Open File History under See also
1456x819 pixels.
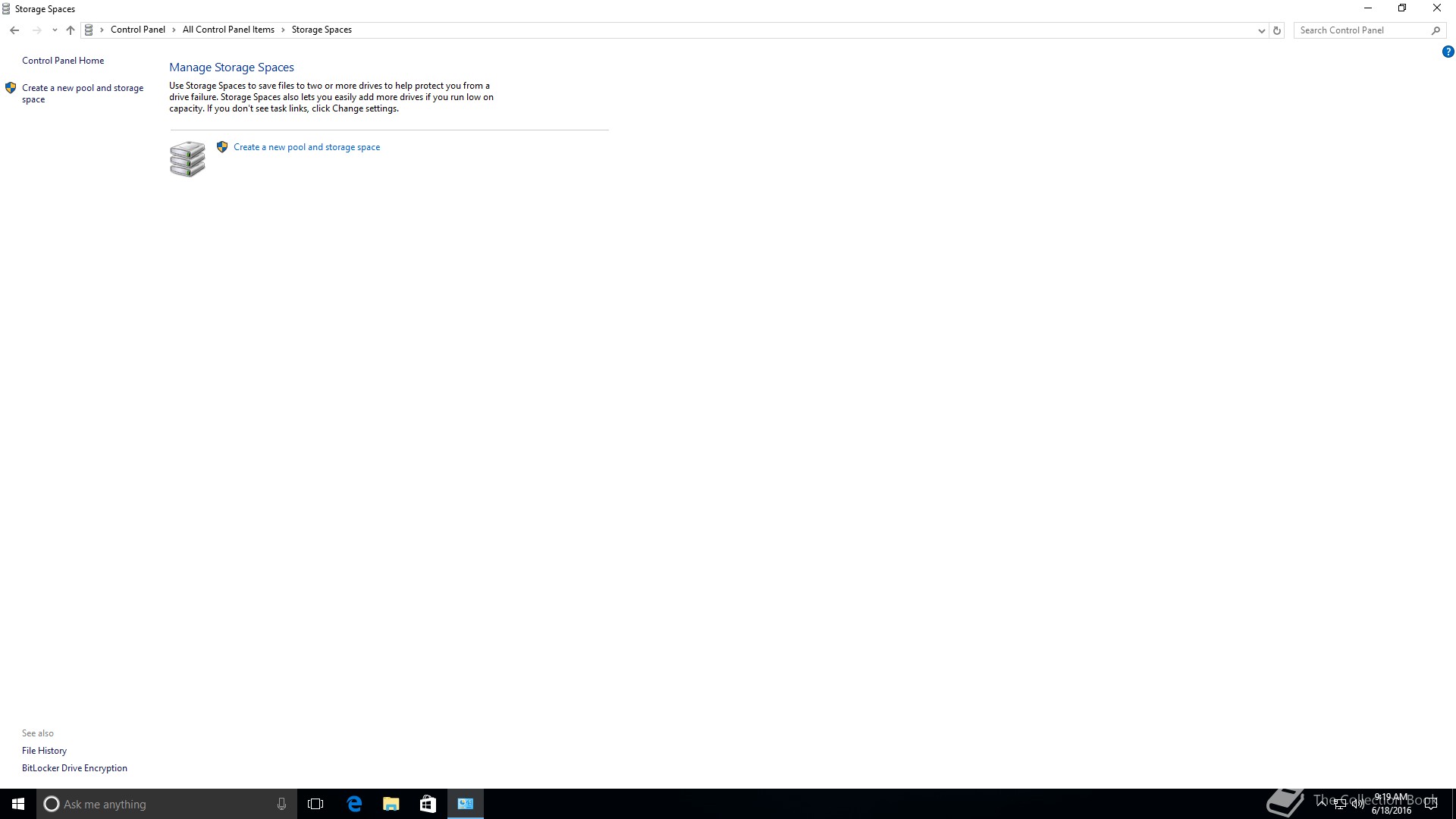(44, 751)
